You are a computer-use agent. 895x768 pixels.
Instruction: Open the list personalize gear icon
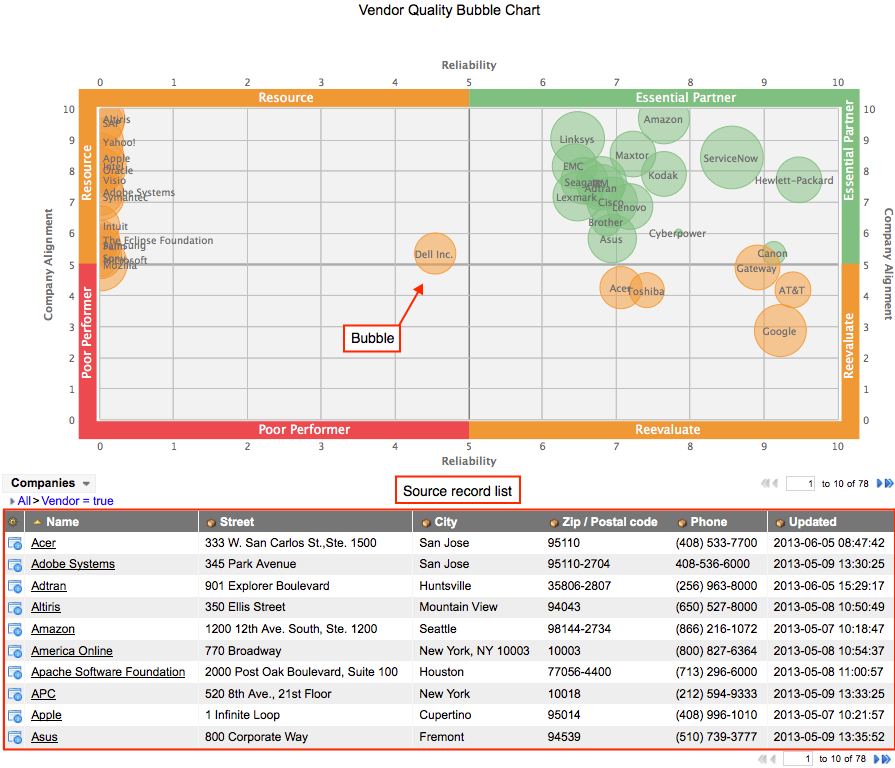click(x=13, y=522)
